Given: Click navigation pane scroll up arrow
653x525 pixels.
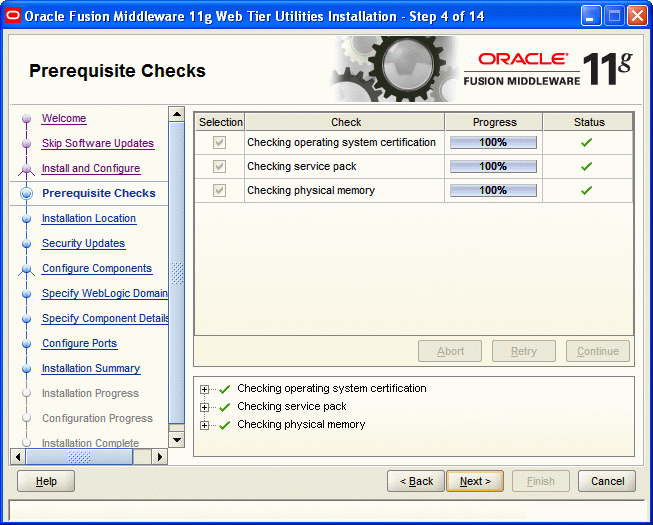Looking at the screenshot, I should point(177,114).
